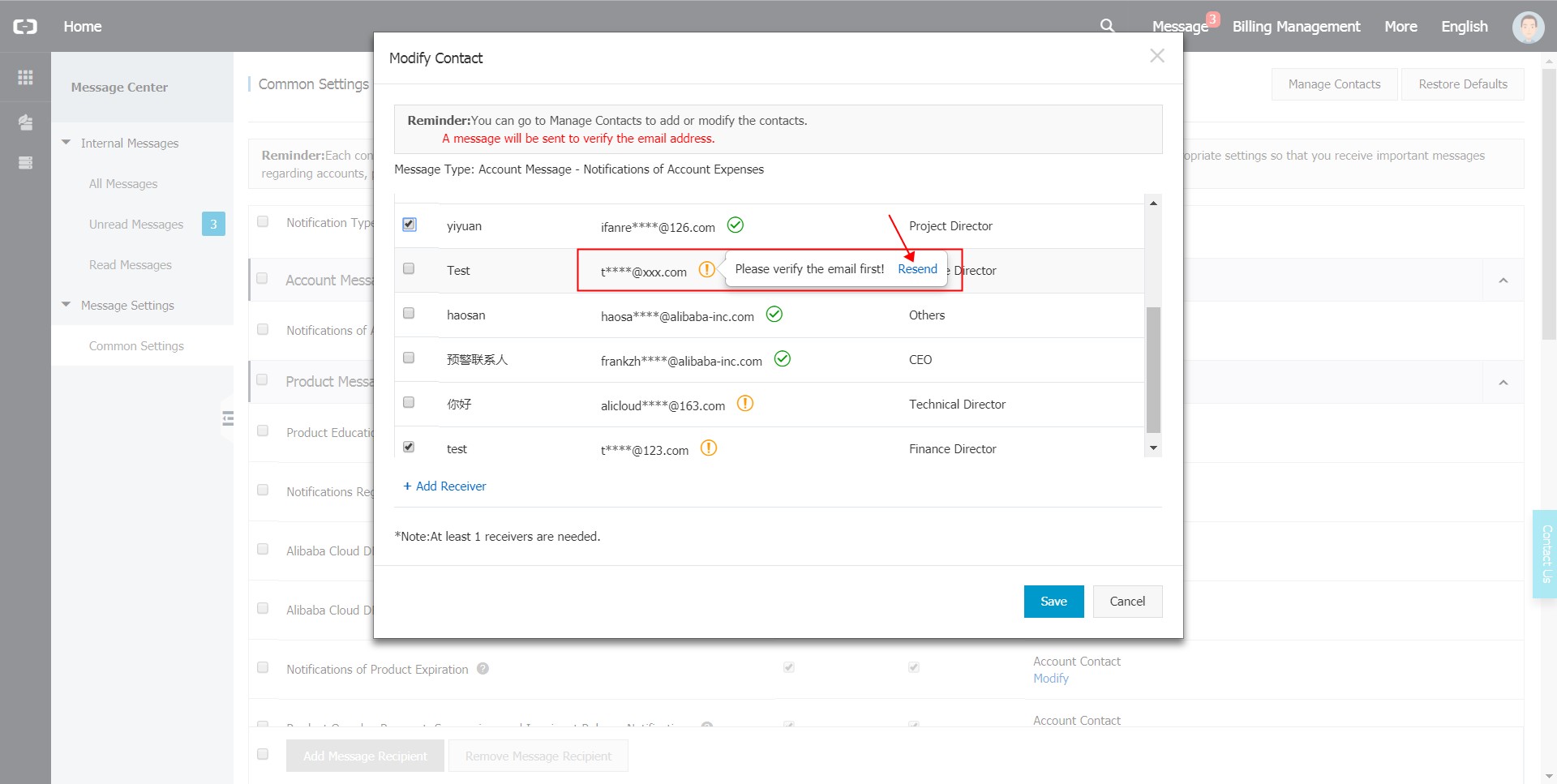Open the More menu in top bar
The height and width of the screenshot is (784, 1557).
tap(1400, 27)
